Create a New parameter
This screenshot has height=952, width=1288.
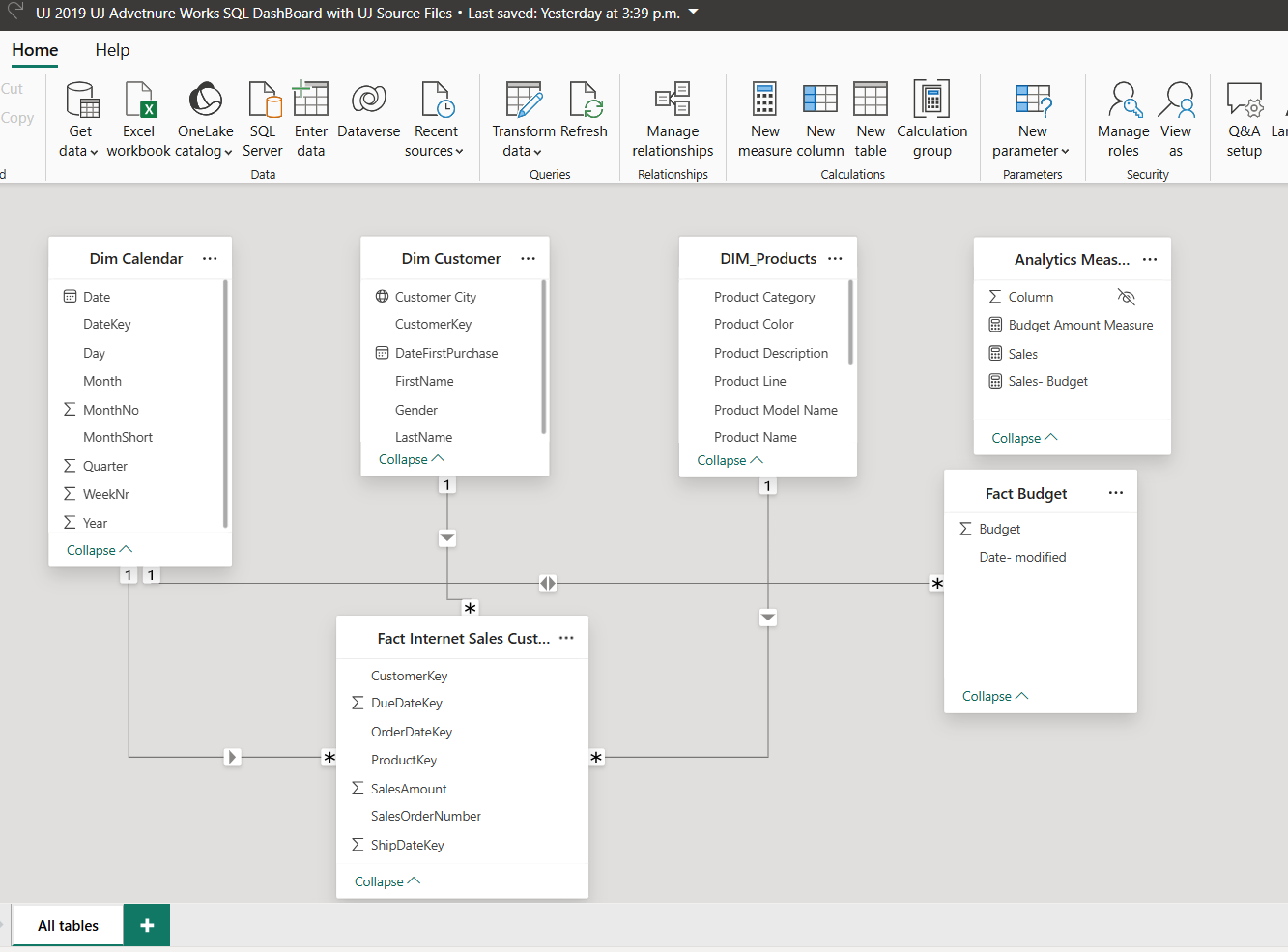pyautogui.click(x=1032, y=120)
